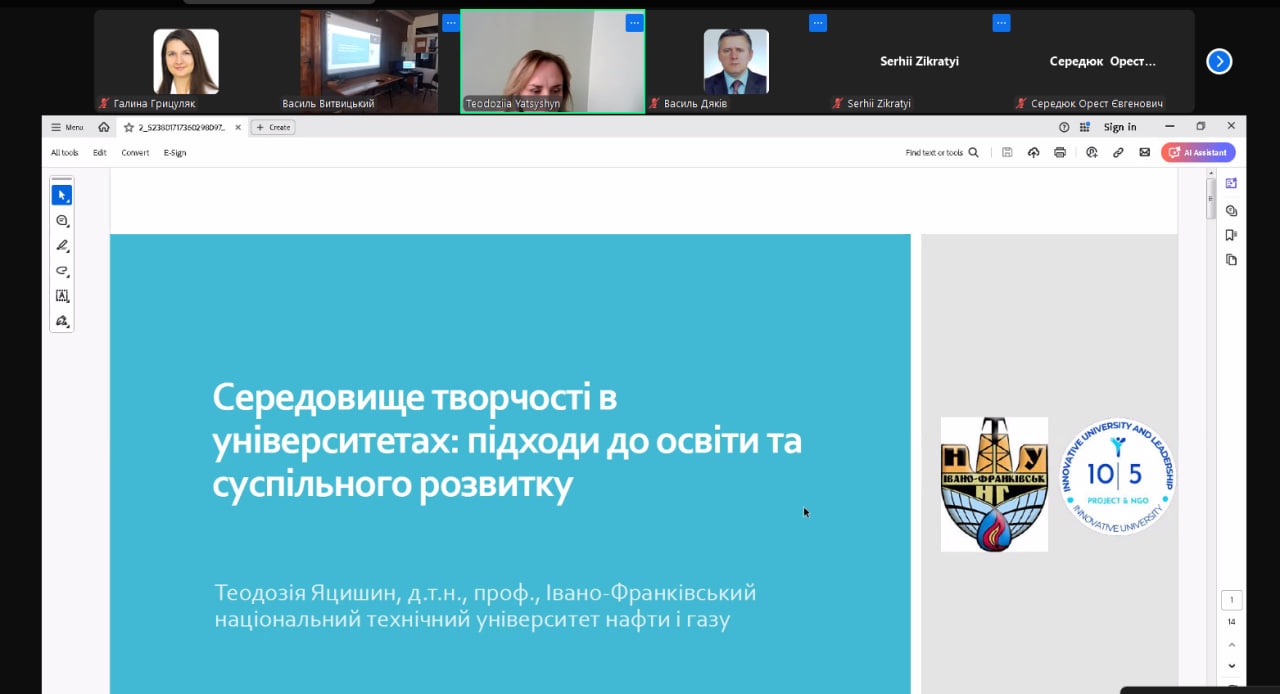Open the All tools menu

coord(64,153)
